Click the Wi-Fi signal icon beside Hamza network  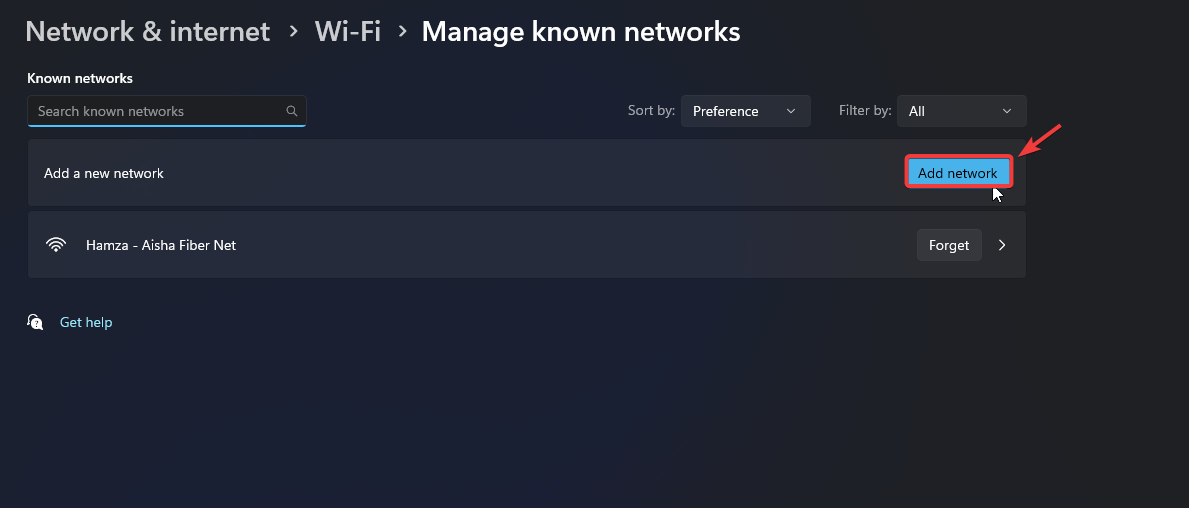coord(56,245)
